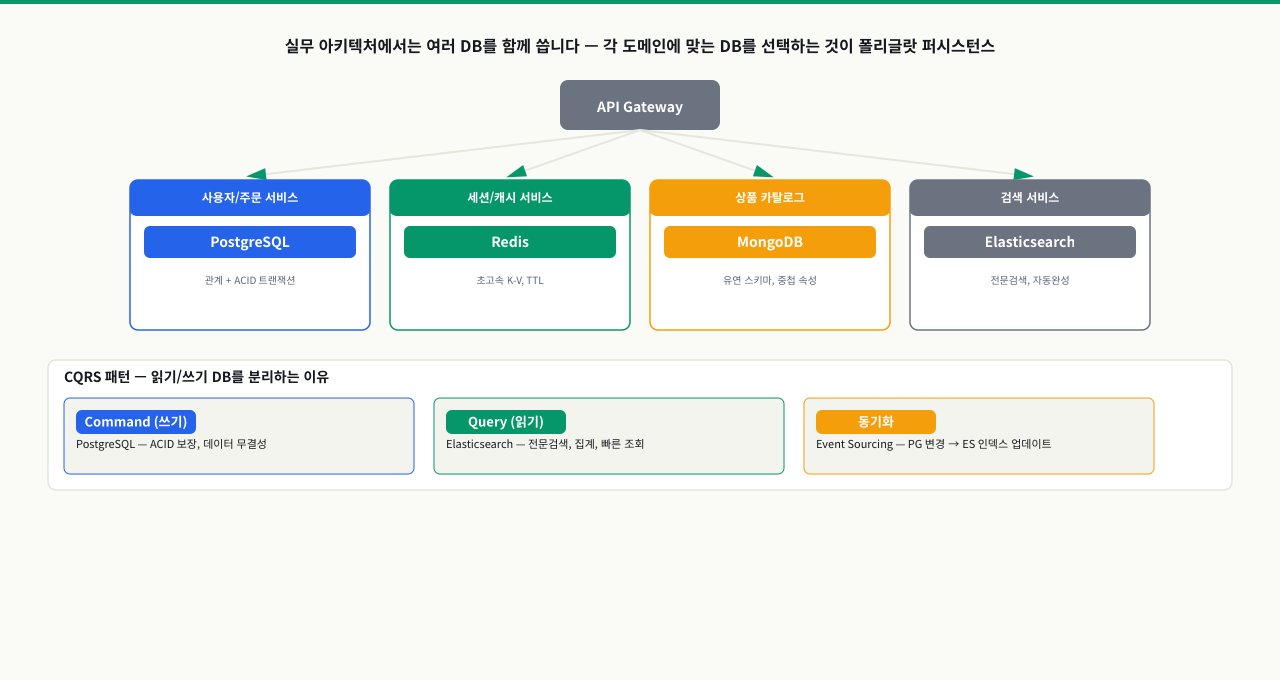This screenshot has width=1280, height=680.
Task: Select the 동기화 badge
Action: (x=876, y=422)
